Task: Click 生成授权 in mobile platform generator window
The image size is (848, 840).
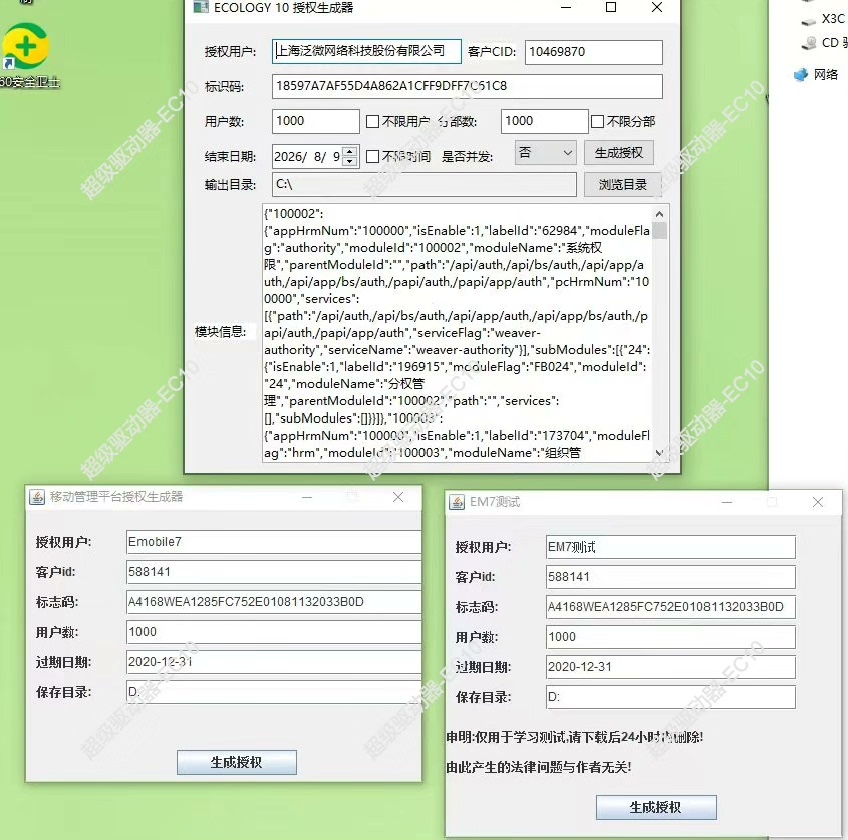Action: [x=237, y=762]
